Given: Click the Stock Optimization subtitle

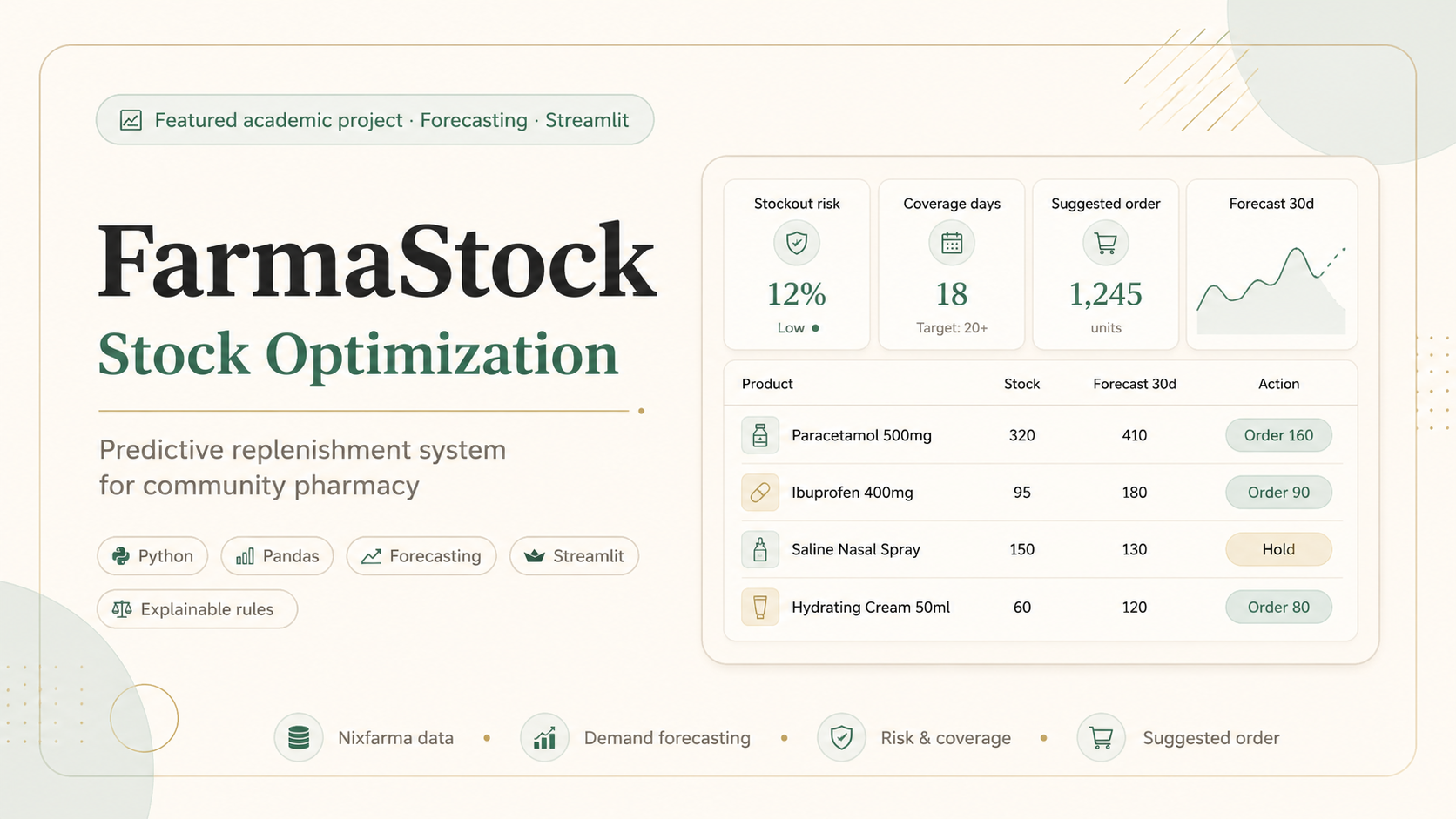Looking at the screenshot, I should (358, 355).
